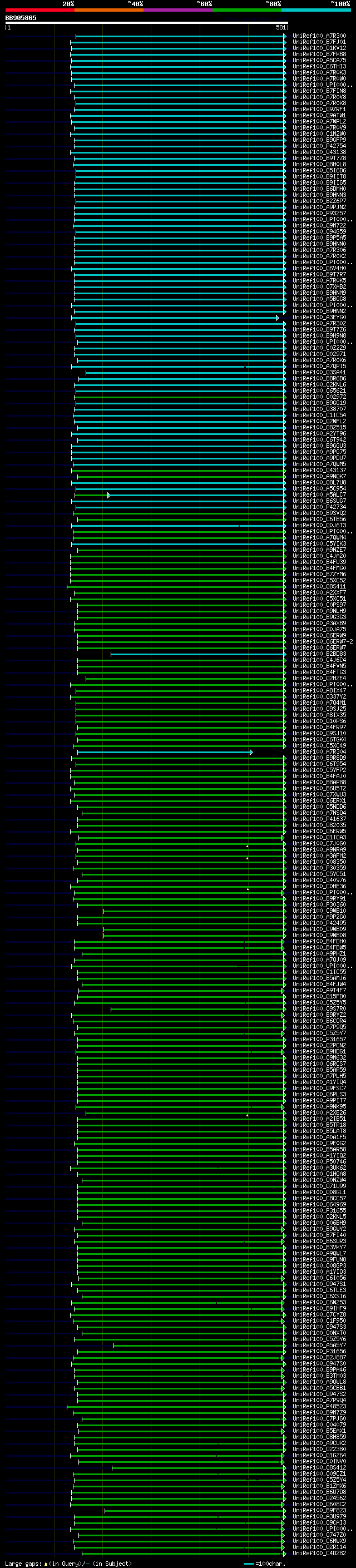Select the label UniRef100_Q2HZE4

click(319, 678)
